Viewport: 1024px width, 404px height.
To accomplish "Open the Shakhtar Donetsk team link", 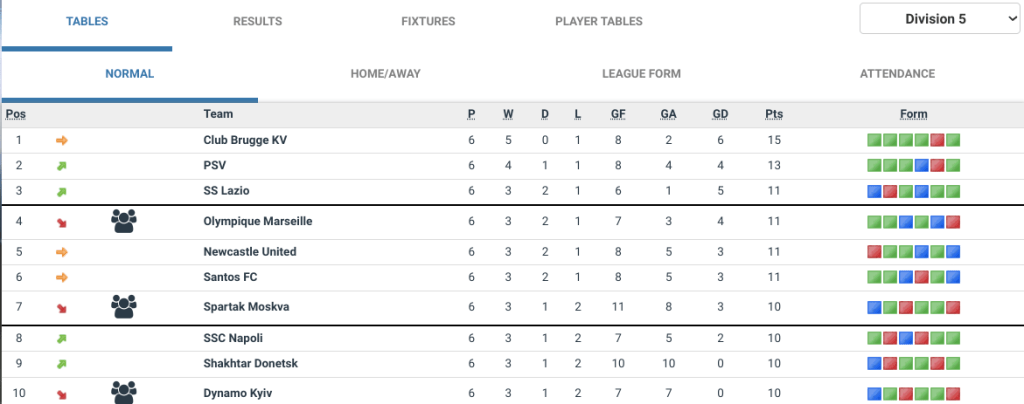I will pos(250,364).
